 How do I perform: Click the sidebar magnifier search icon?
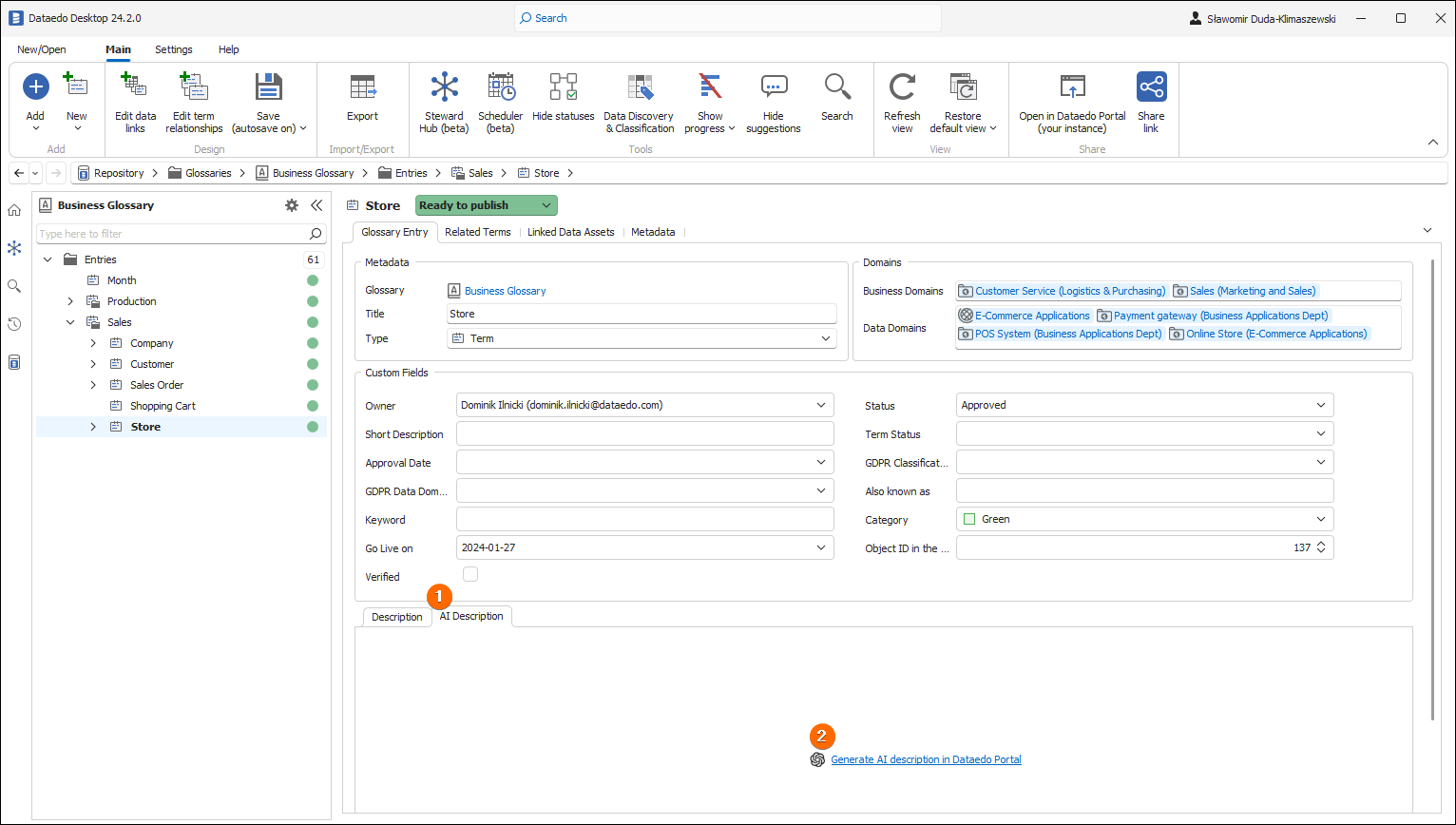click(14, 286)
